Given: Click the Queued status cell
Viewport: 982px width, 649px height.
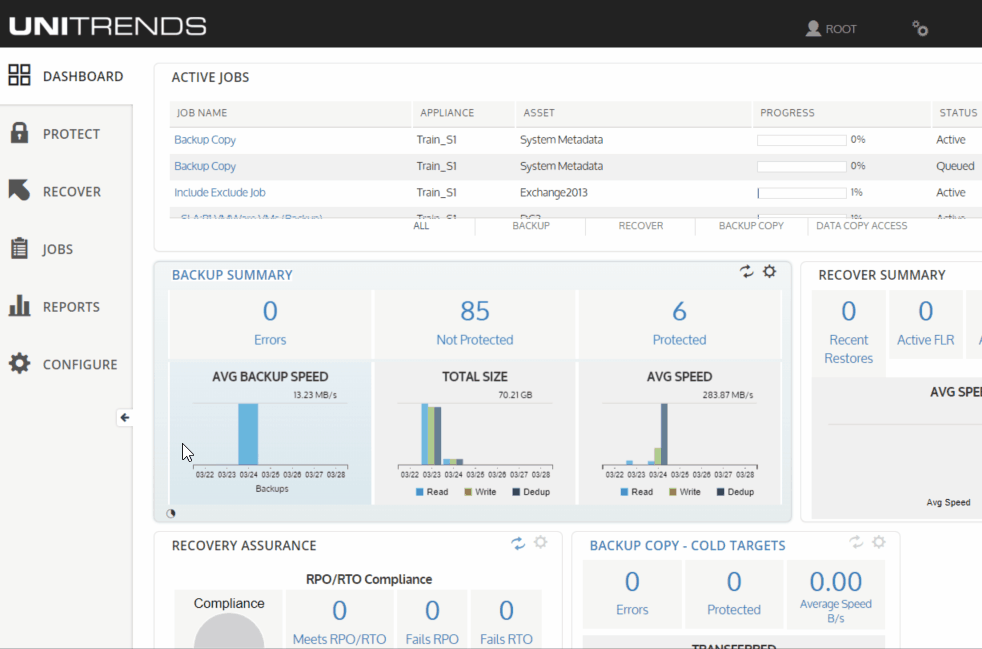Looking at the screenshot, I should (955, 166).
